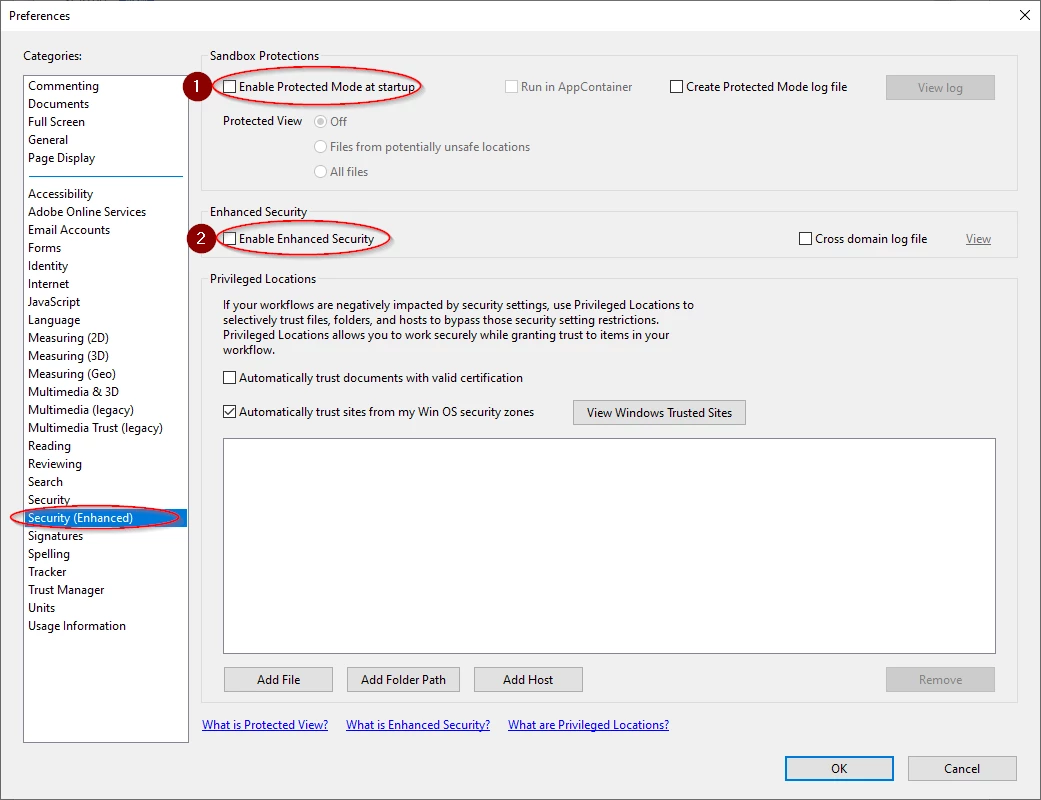Open the Signatures category
The height and width of the screenshot is (800, 1041).
pos(55,536)
